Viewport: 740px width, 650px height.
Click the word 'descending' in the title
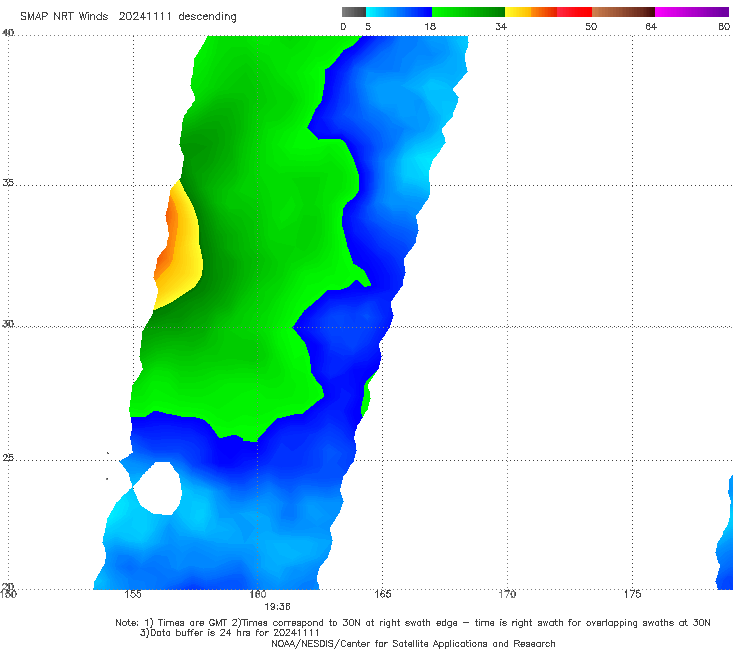click(x=208, y=17)
